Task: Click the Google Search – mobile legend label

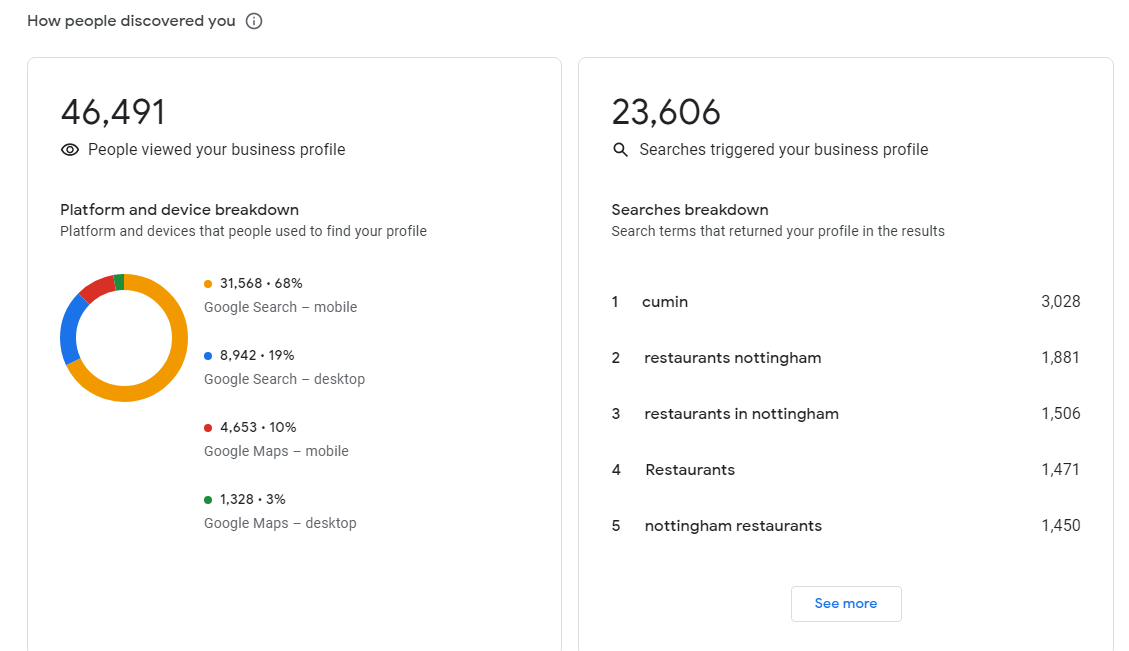Action: [280, 307]
